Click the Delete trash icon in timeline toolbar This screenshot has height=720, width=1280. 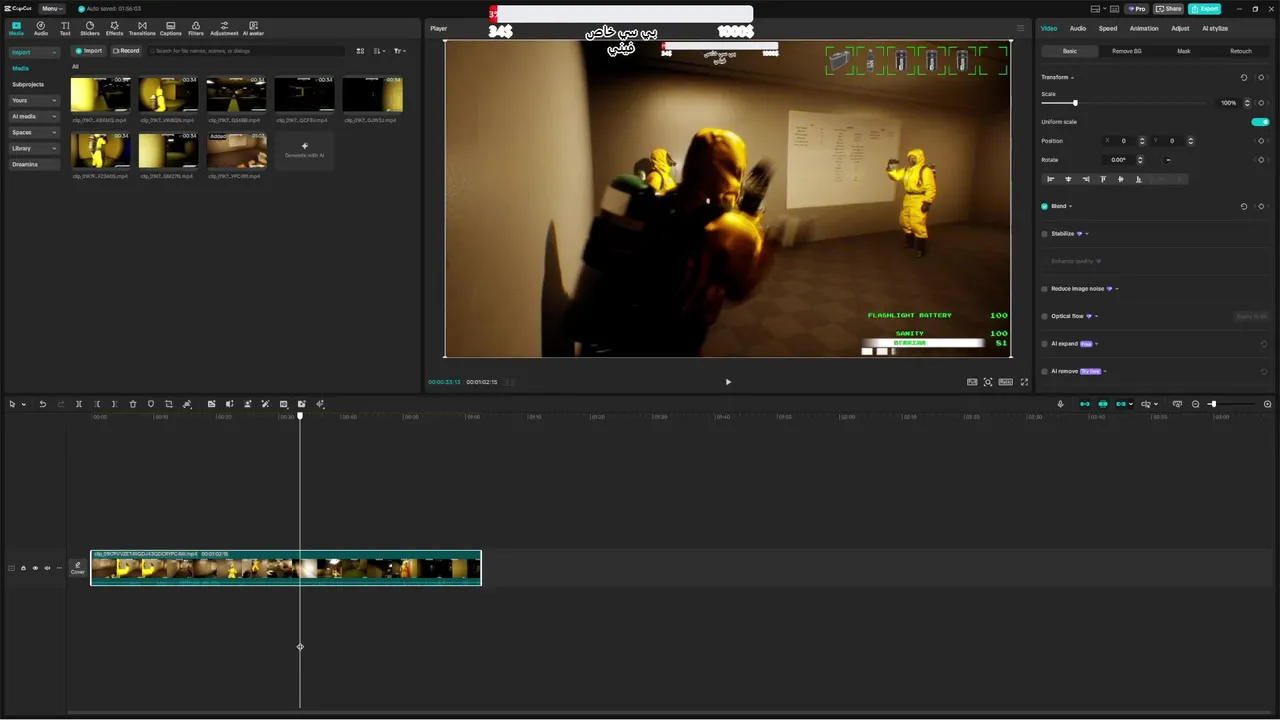[x=133, y=404]
